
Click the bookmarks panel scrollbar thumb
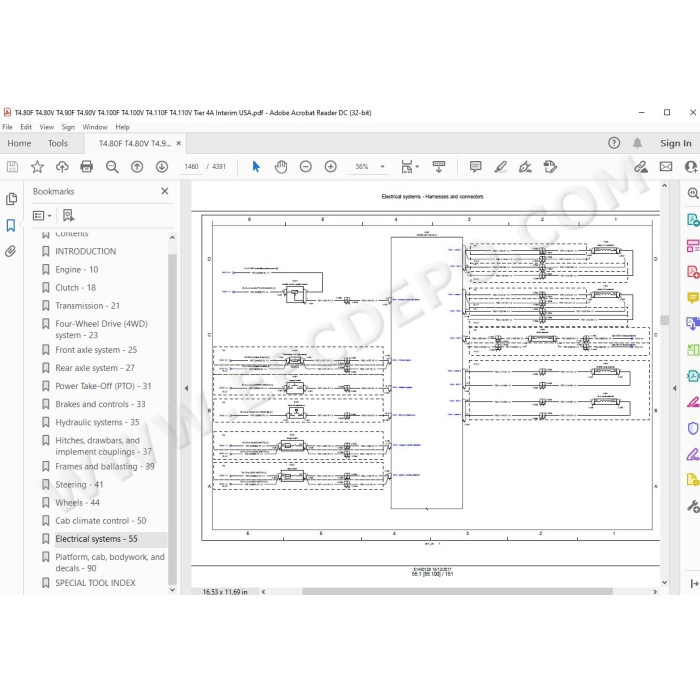[x=172, y=419]
